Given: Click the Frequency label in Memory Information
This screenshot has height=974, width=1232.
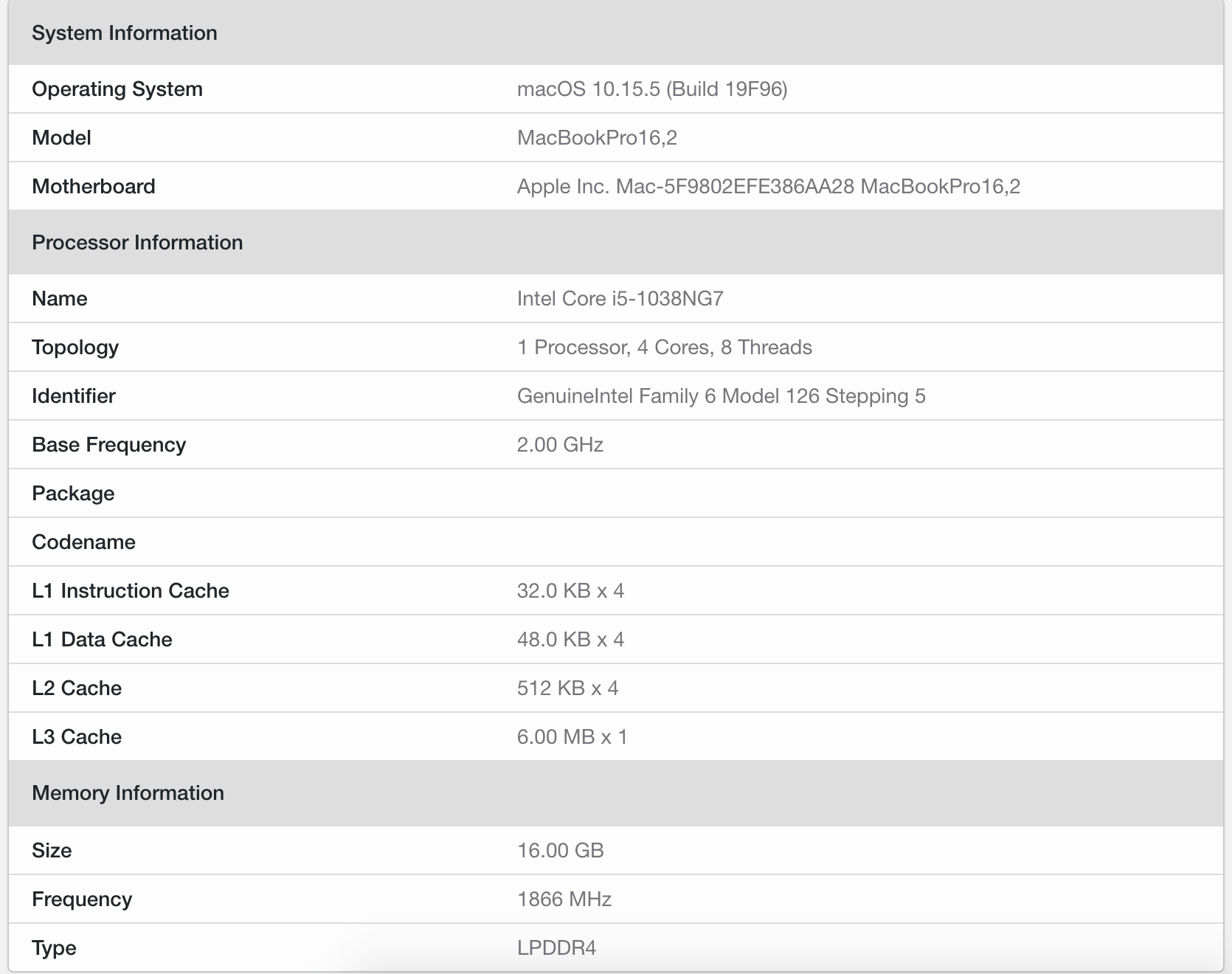Looking at the screenshot, I should pos(82,899).
